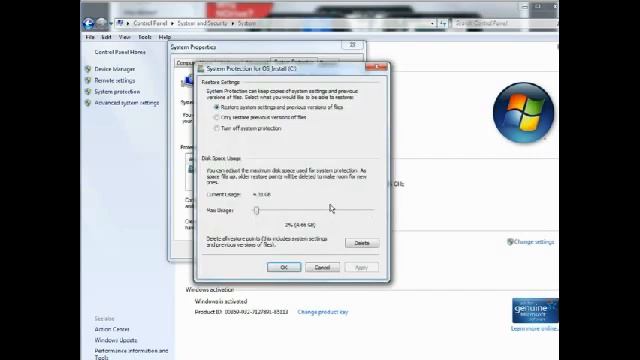Open the recent pages dropdown arrow

click(x=111, y=24)
